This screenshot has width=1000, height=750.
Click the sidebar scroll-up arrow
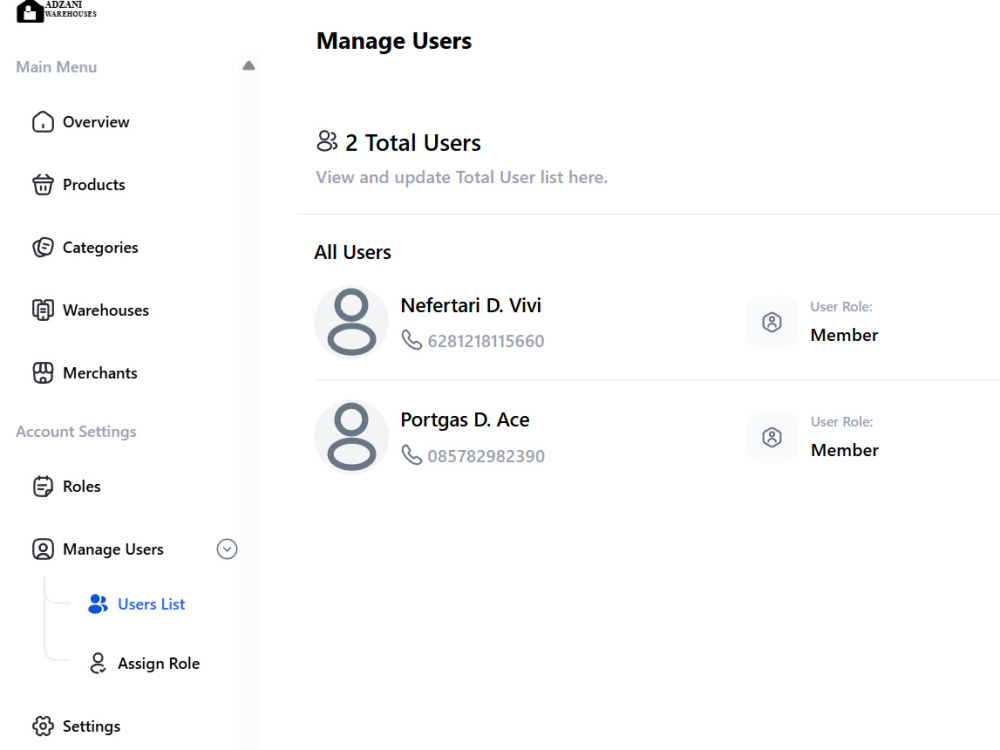[x=249, y=66]
